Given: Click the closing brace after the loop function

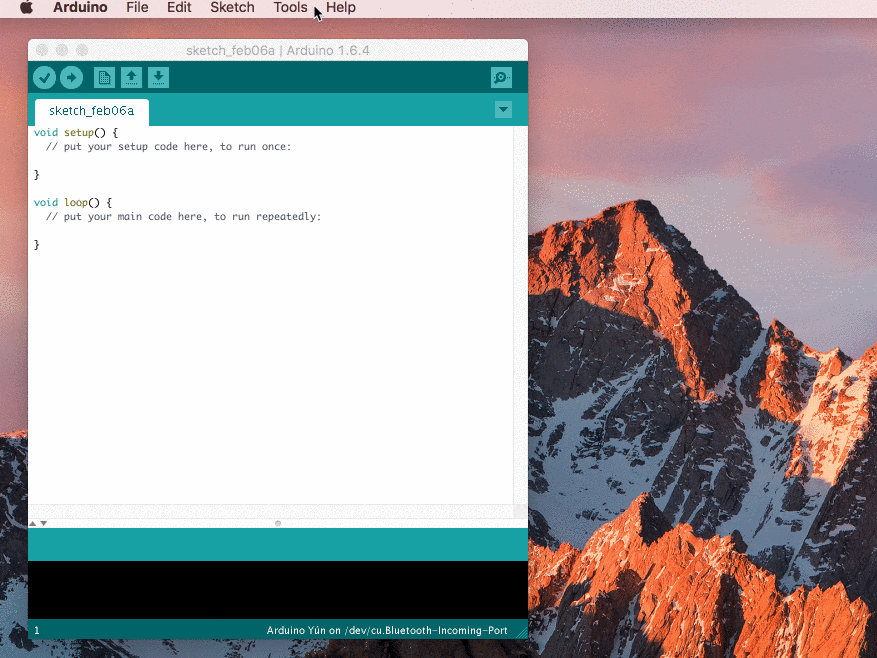Looking at the screenshot, I should pyautogui.click(x=37, y=245).
